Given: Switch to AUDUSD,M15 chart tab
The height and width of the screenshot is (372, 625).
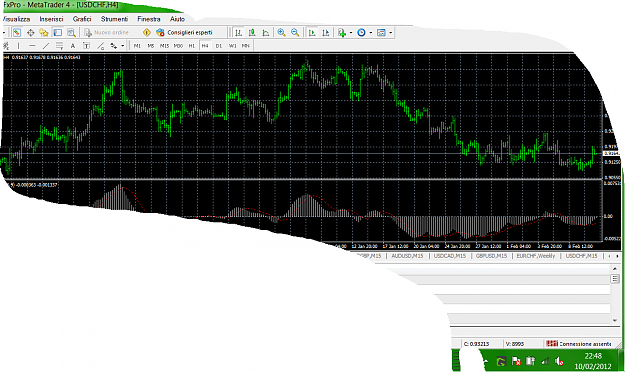Looking at the screenshot, I should point(407,256).
